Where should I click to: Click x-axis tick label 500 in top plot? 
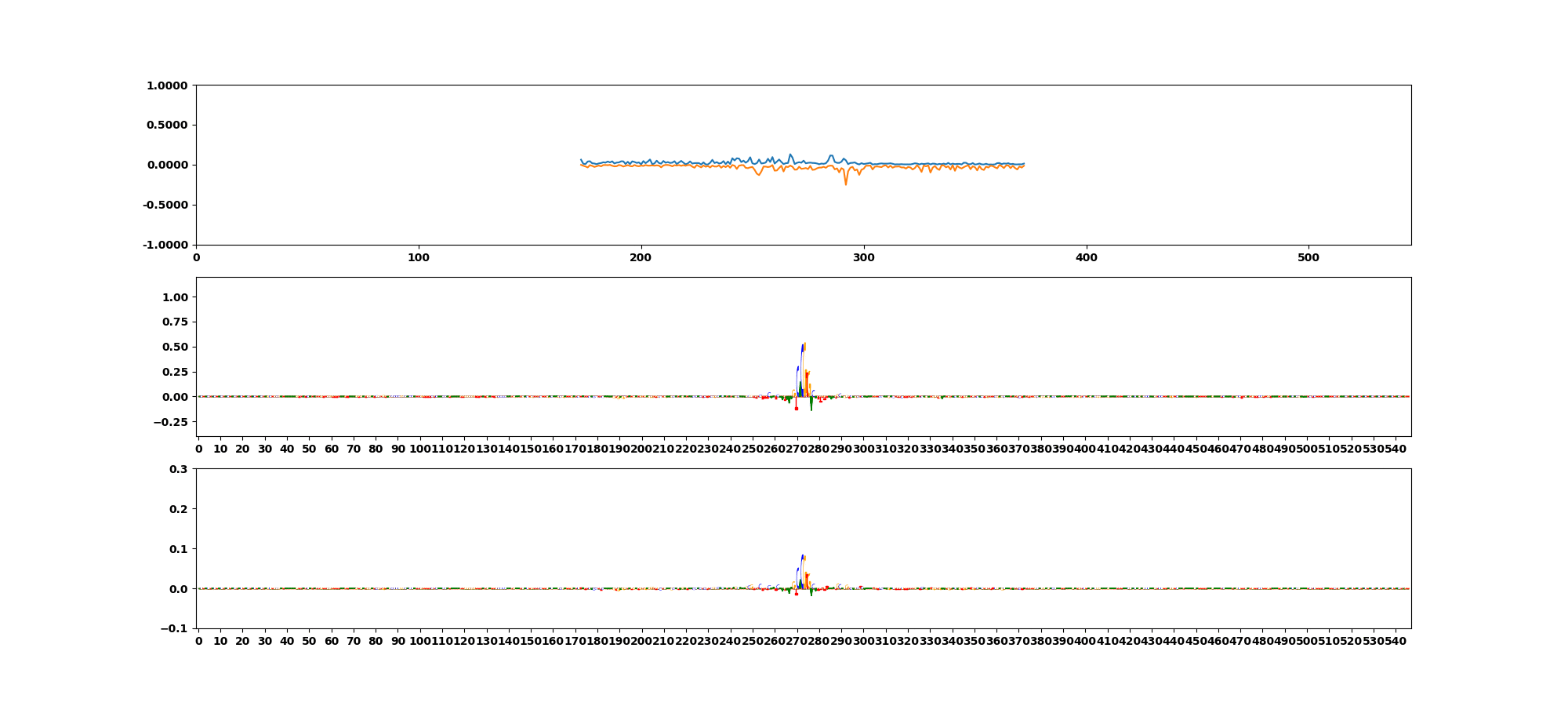(x=1308, y=258)
